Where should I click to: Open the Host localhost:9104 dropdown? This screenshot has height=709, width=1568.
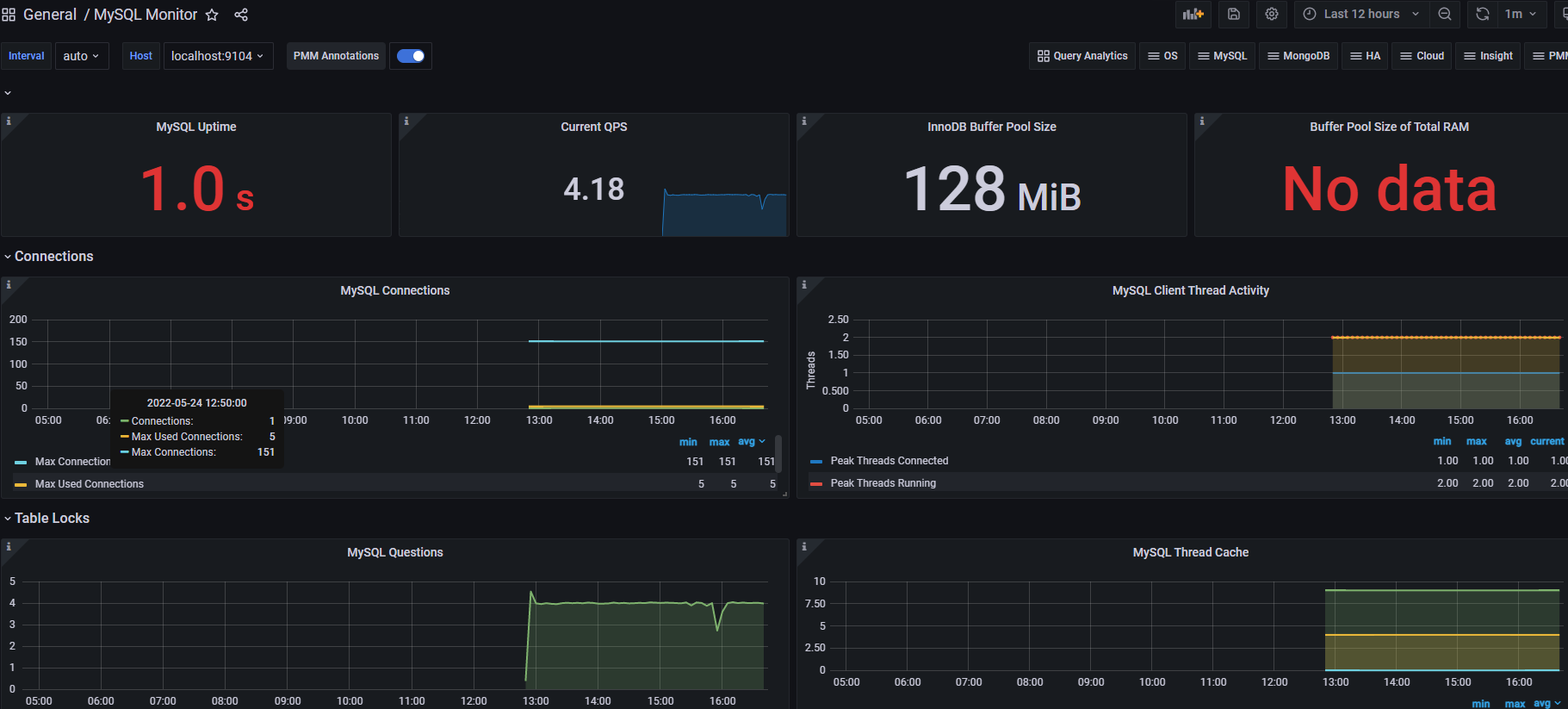218,56
